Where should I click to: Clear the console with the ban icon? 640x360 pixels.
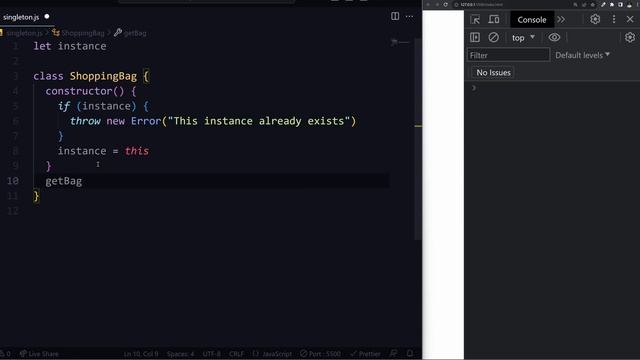click(x=493, y=38)
